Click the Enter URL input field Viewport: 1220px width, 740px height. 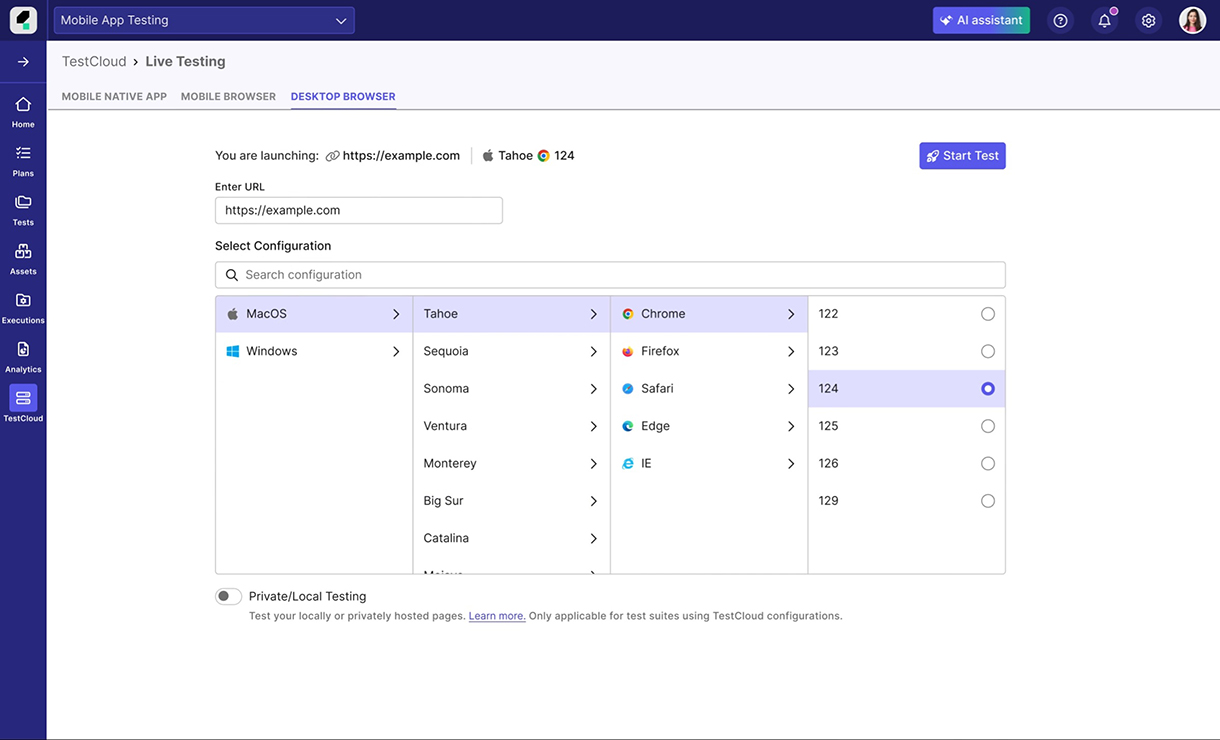[359, 210]
